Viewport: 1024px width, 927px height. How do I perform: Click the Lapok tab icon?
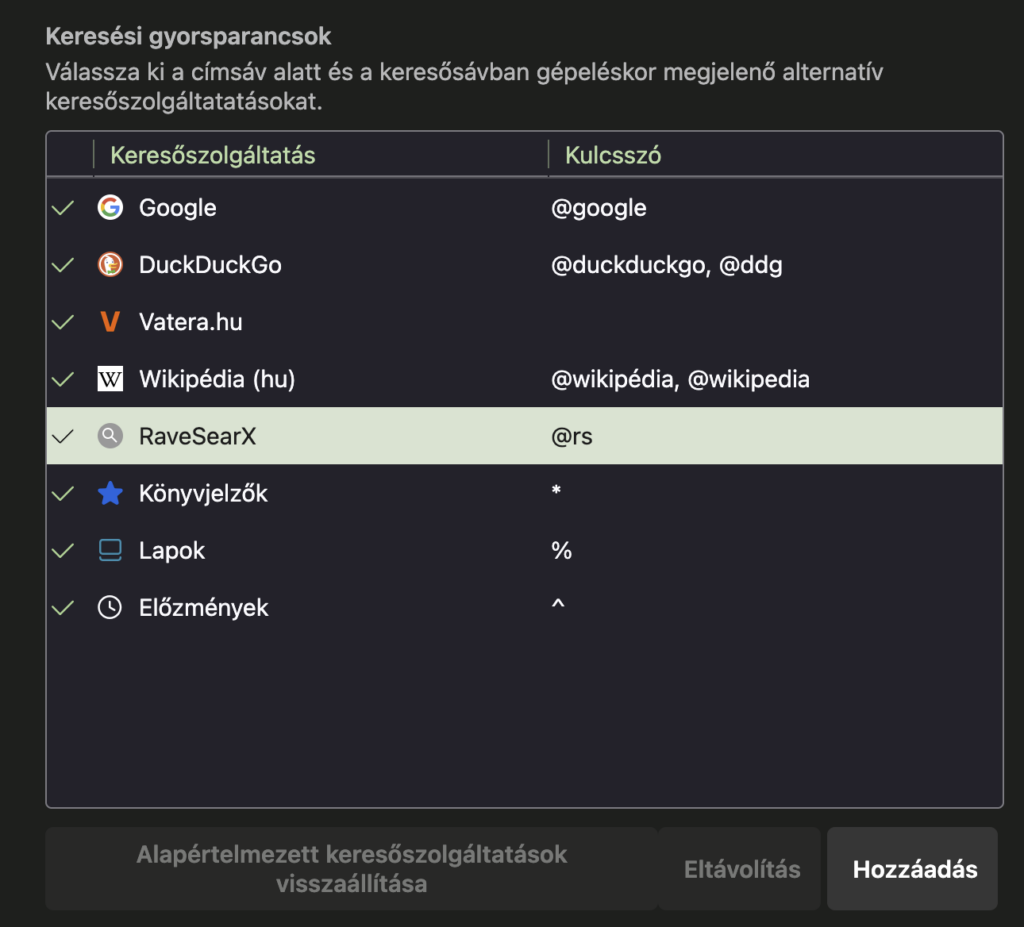(x=110, y=550)
